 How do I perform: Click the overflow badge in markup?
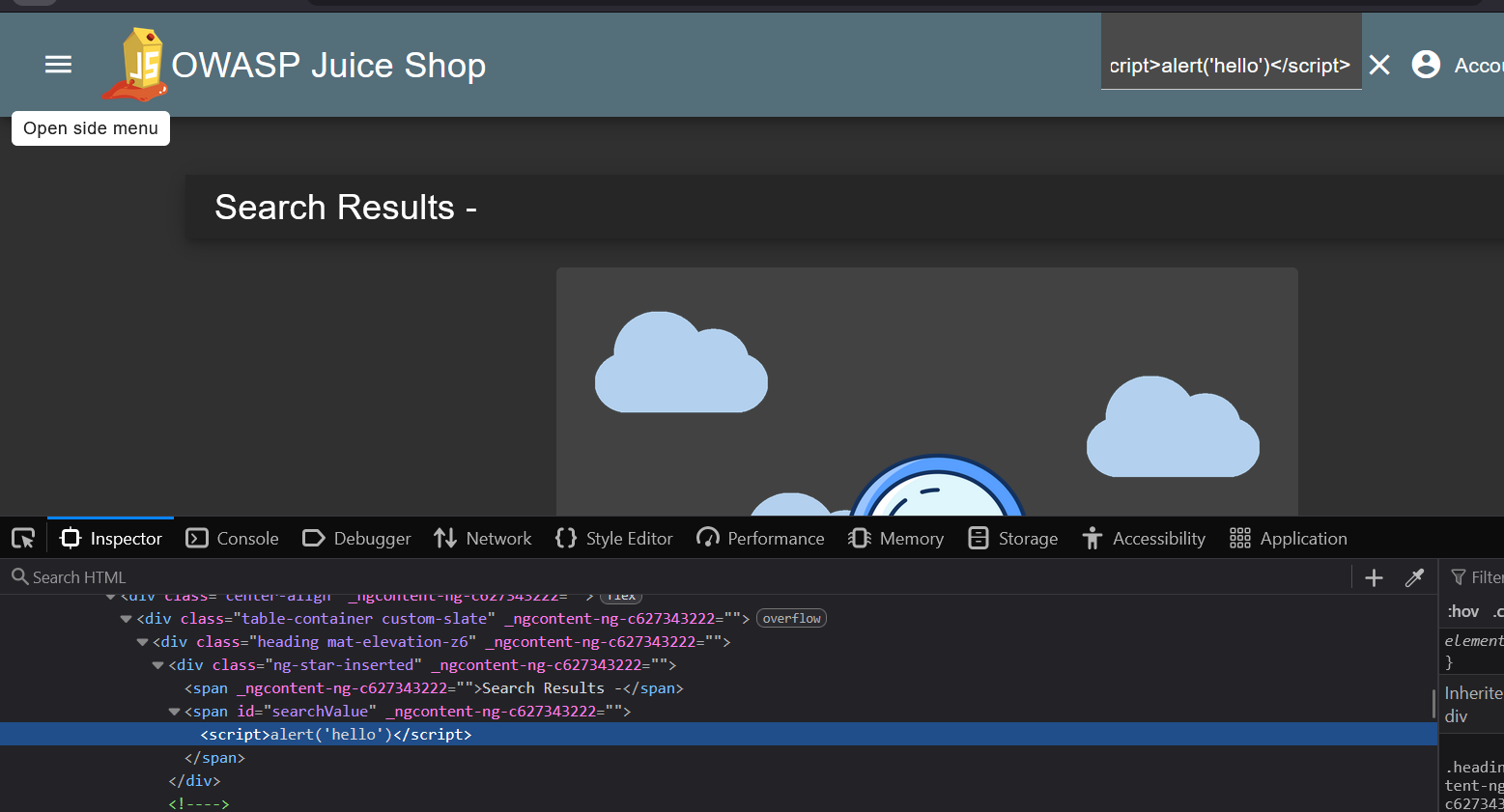click(791, 619)
